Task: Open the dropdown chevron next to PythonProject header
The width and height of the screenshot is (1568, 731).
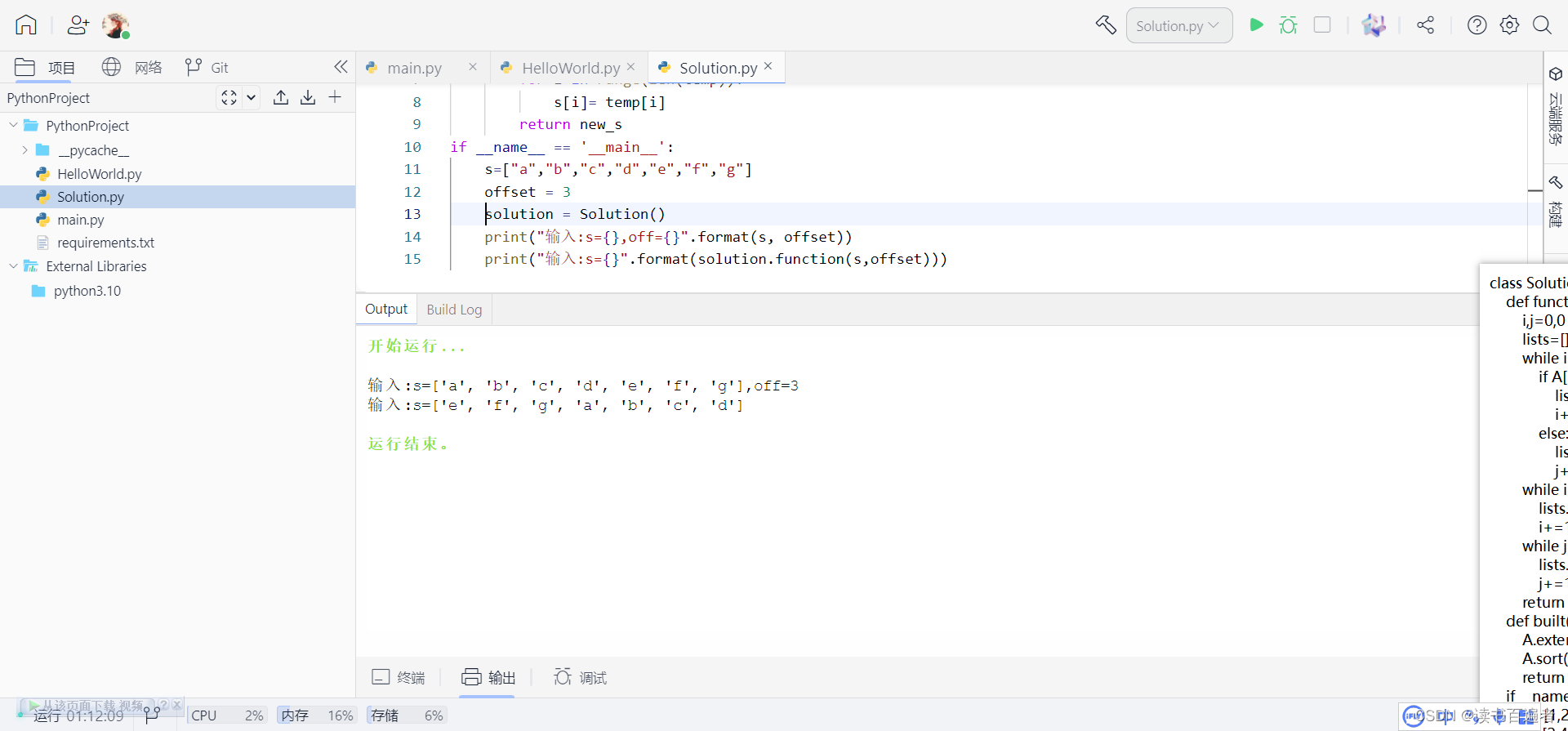Action: (252, 98)
